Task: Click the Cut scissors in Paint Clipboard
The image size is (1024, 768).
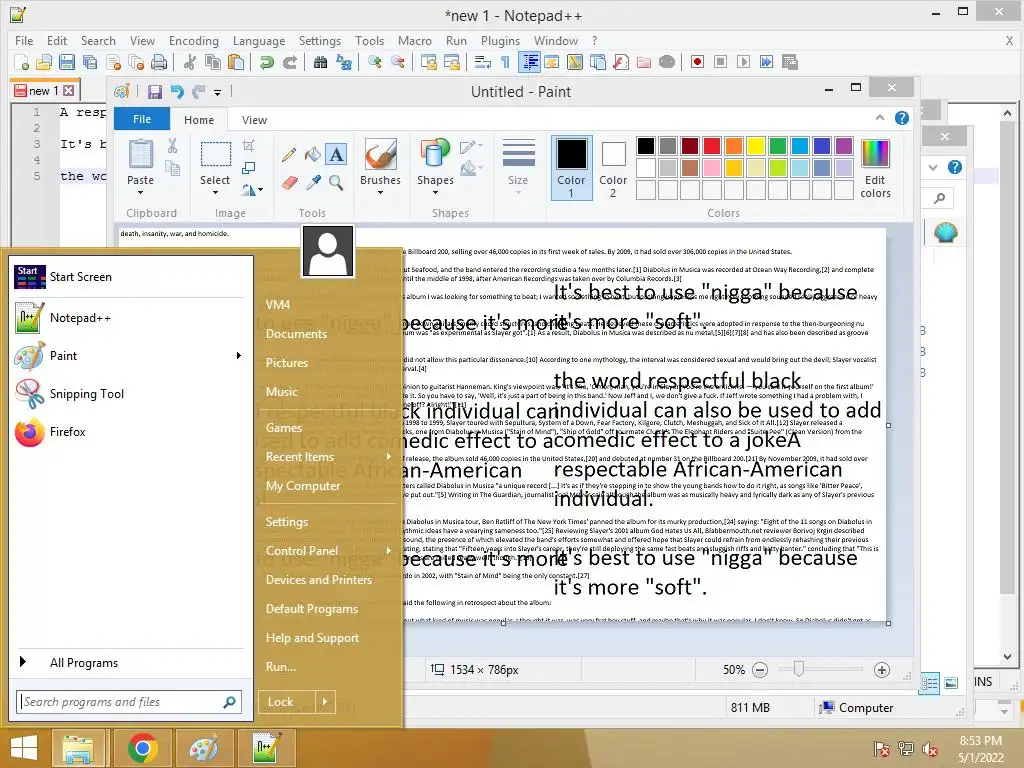Action: [172, 146]
